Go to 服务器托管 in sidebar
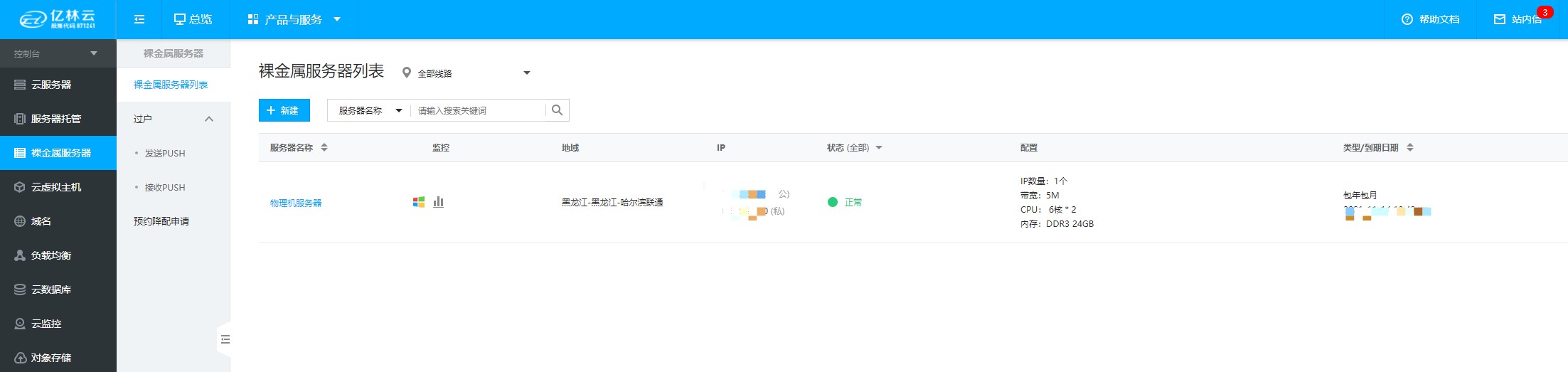The height and width of the screenshot is (372, 1568). click(x=58, y=119)
